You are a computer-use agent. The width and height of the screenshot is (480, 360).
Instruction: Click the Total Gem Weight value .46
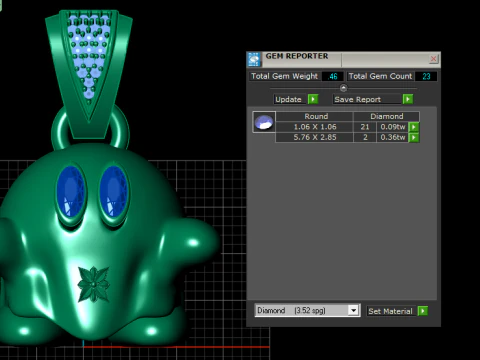(x=333, y=76)
